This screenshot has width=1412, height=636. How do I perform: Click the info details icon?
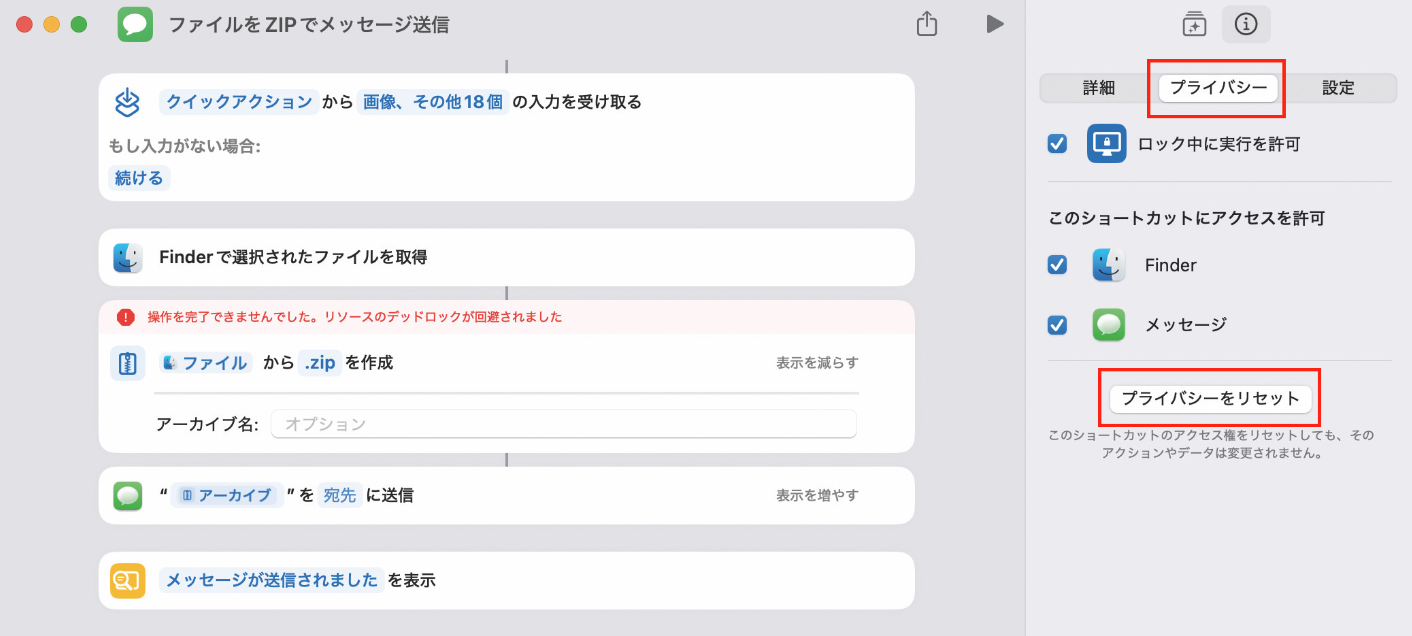point(1246,25)
